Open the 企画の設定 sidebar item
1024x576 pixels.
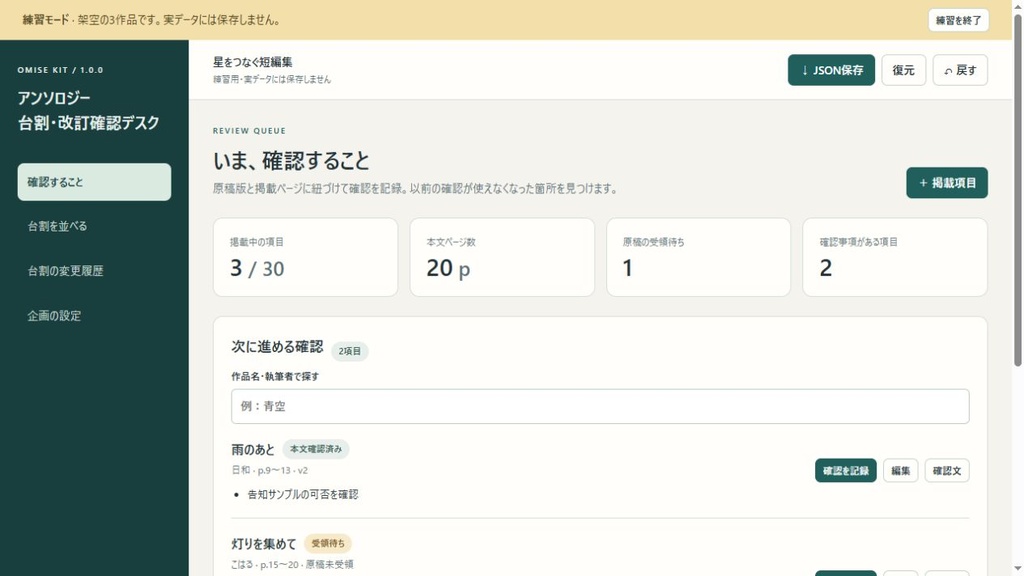point(94,315)
